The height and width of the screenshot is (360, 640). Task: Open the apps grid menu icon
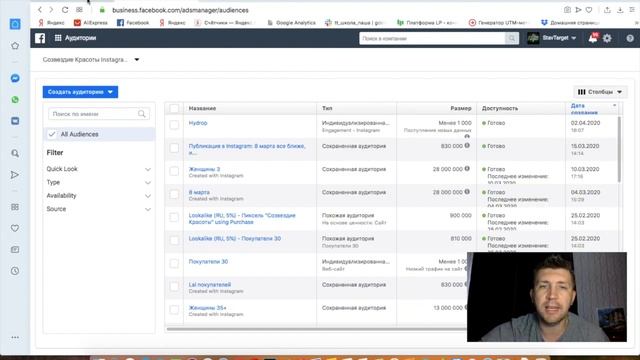click(58, 38)
